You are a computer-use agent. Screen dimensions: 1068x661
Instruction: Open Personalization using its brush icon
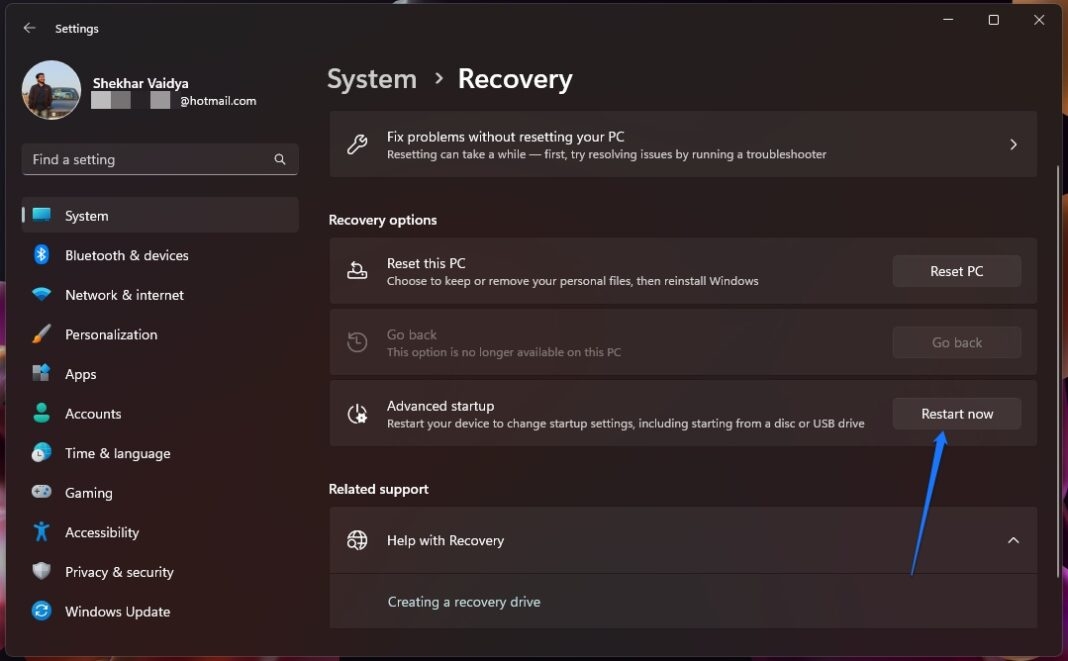pos(40,334)
